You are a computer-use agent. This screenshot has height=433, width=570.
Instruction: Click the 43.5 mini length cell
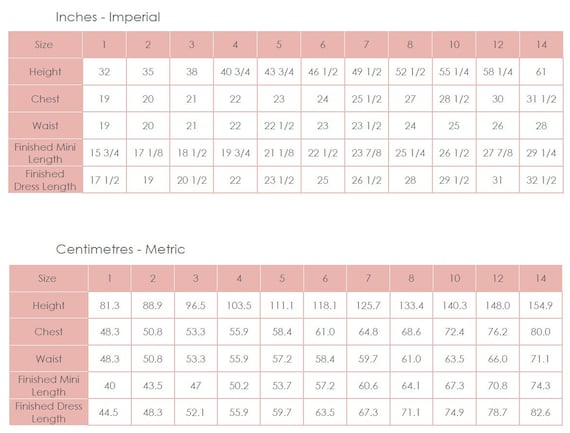[x=153, y=385]
